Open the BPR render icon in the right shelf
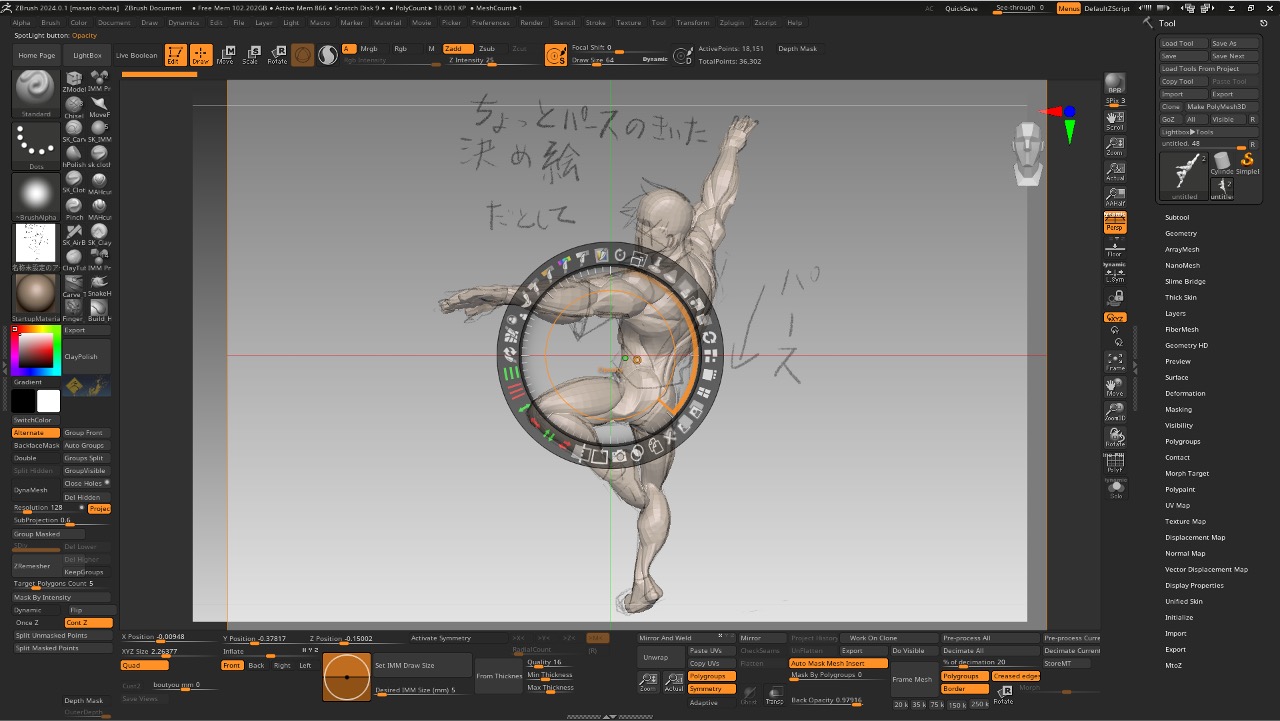This screenshot has width=1280, height=721. (1115, 84)
